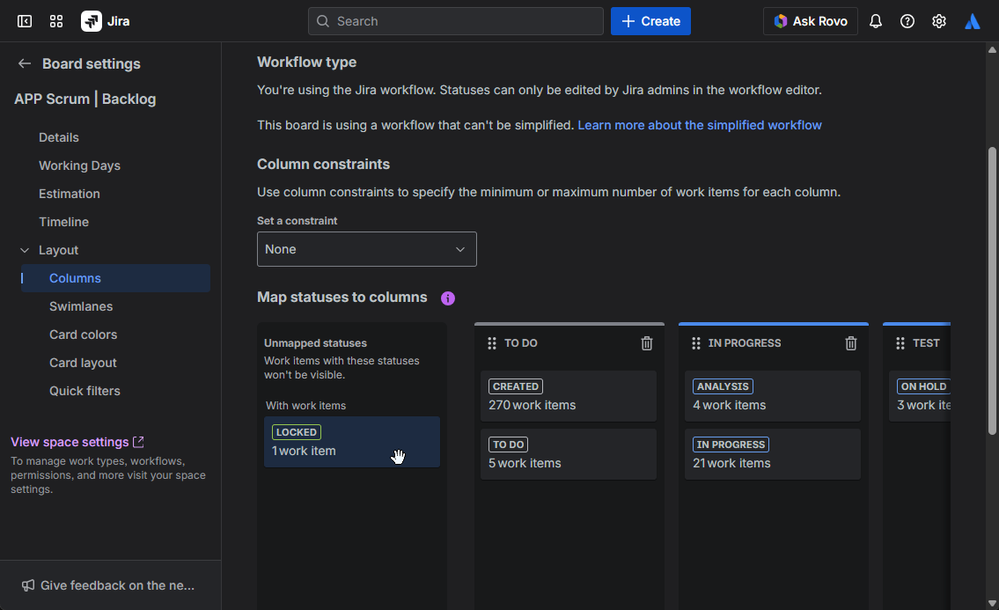Screen dimensions: 999x610
Task: Click the feedback megaphone icon
Action: click(28, 585)
